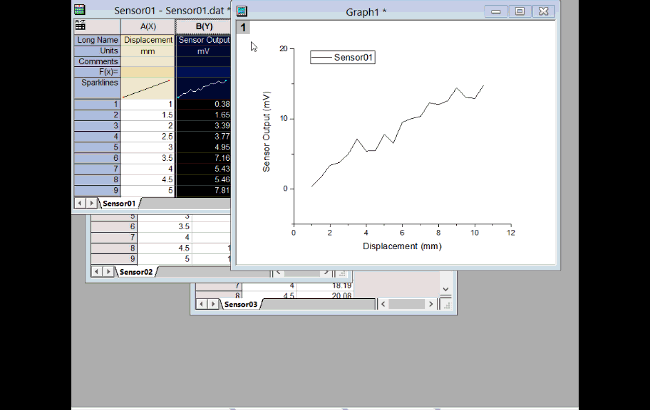Click Sensor03 tab scroll-left arrow
Viewport: 650px width, 410px height.
coord(201,304)
